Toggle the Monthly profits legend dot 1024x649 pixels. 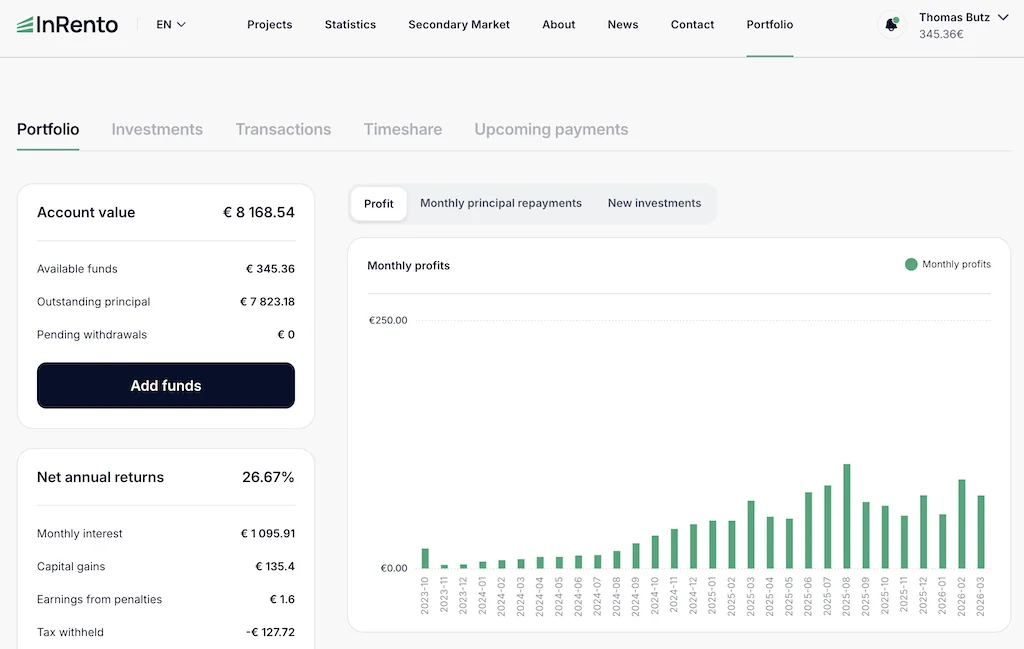click(911, 264)
